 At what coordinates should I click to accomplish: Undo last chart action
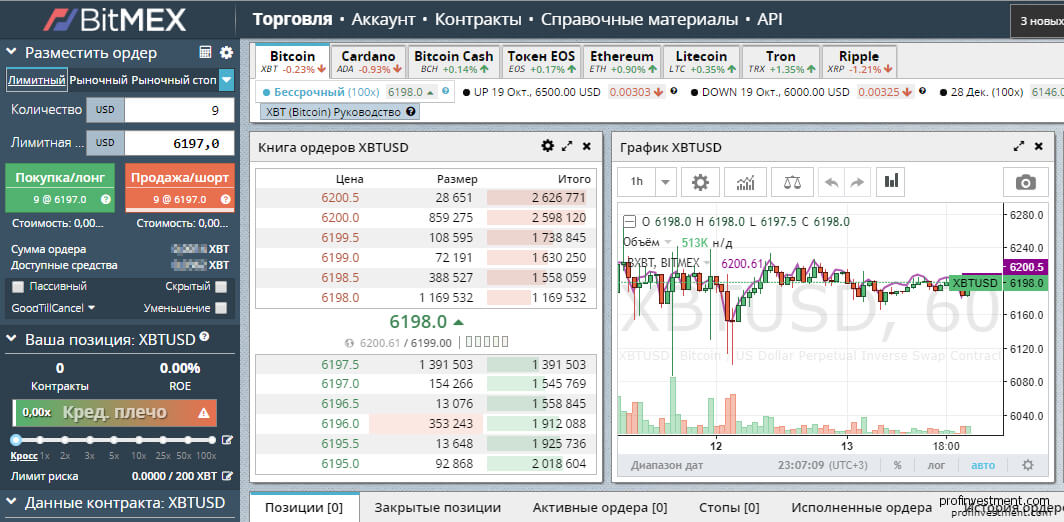(x=833, y=182)
